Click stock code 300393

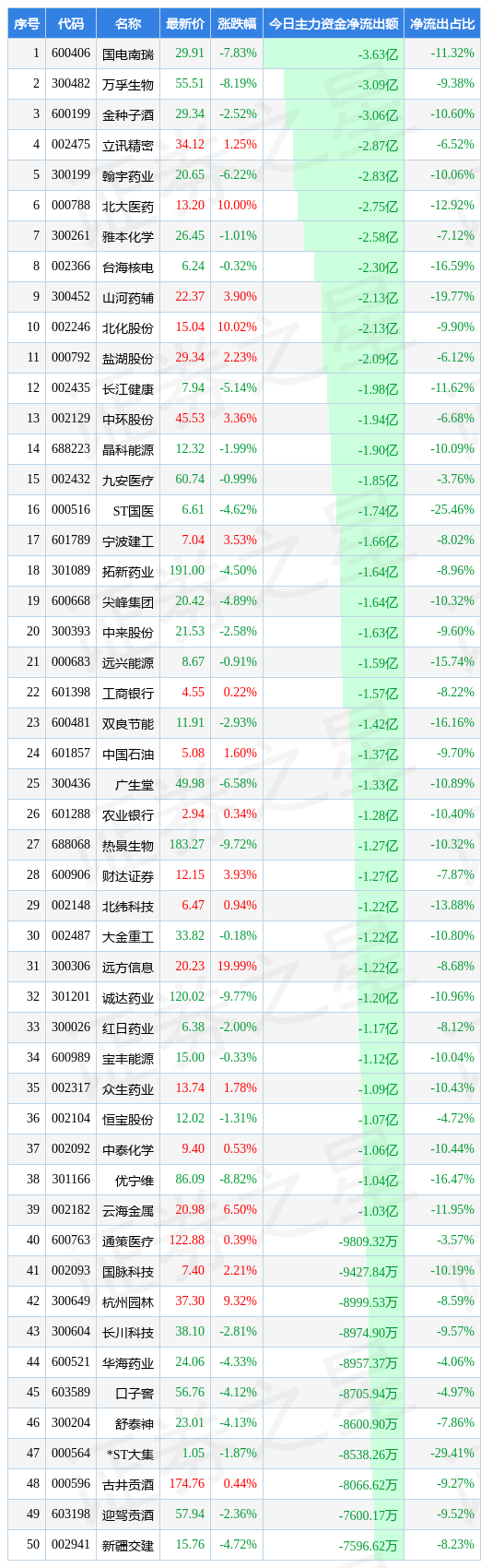tap(71, 632)
